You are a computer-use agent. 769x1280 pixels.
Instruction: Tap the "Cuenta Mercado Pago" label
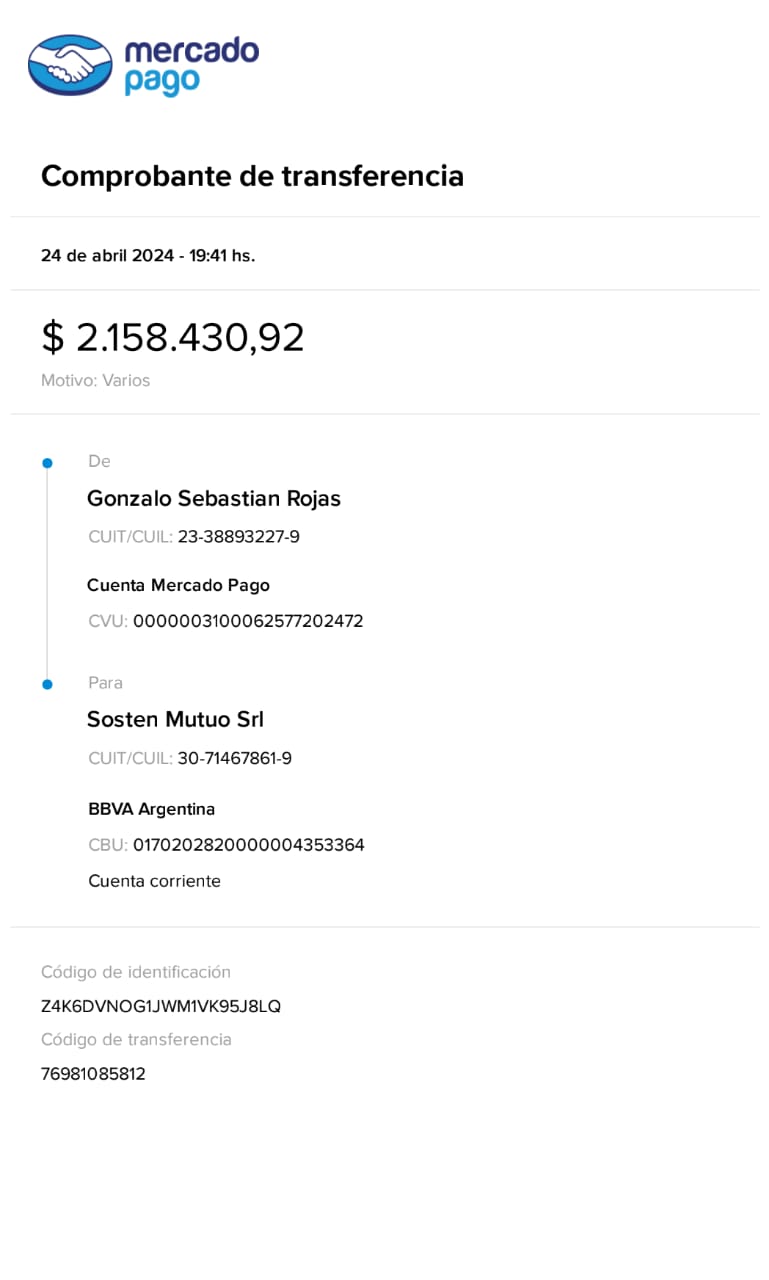click(x=178, y=585)
